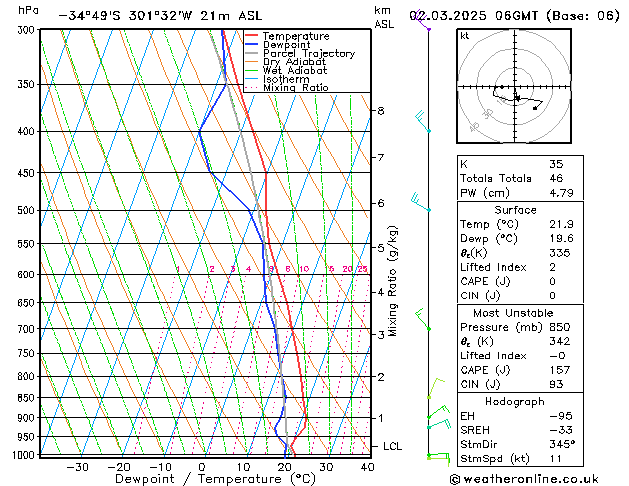Click the green wind barb at 700 hPa
The height and width of the screenshot is (486, 629).
[x=423, y=319]
